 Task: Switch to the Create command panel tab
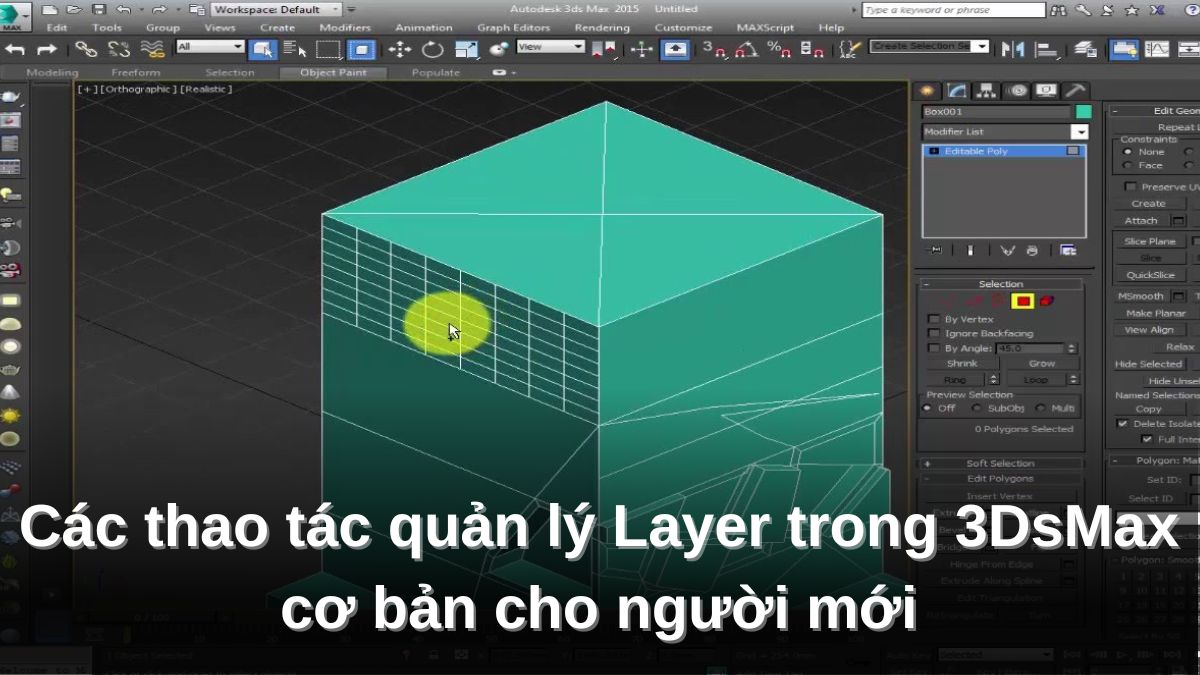[x=927, y=90]
